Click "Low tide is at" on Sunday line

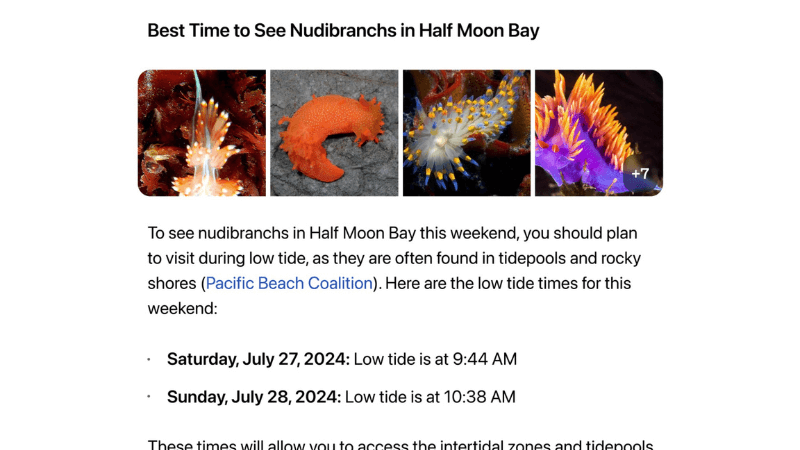(392, 397)
